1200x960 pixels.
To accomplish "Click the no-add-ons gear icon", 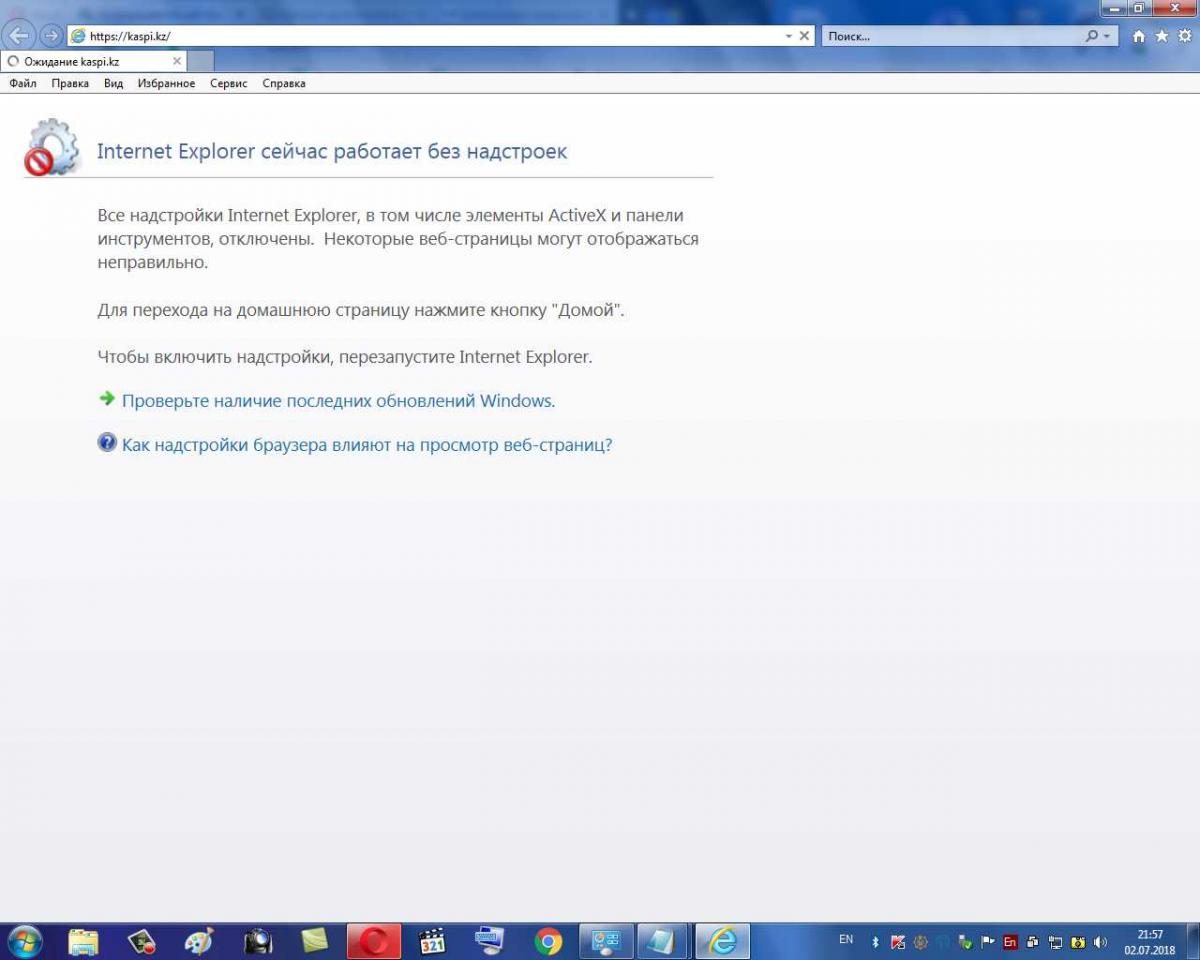I will (x=52, y=147).
